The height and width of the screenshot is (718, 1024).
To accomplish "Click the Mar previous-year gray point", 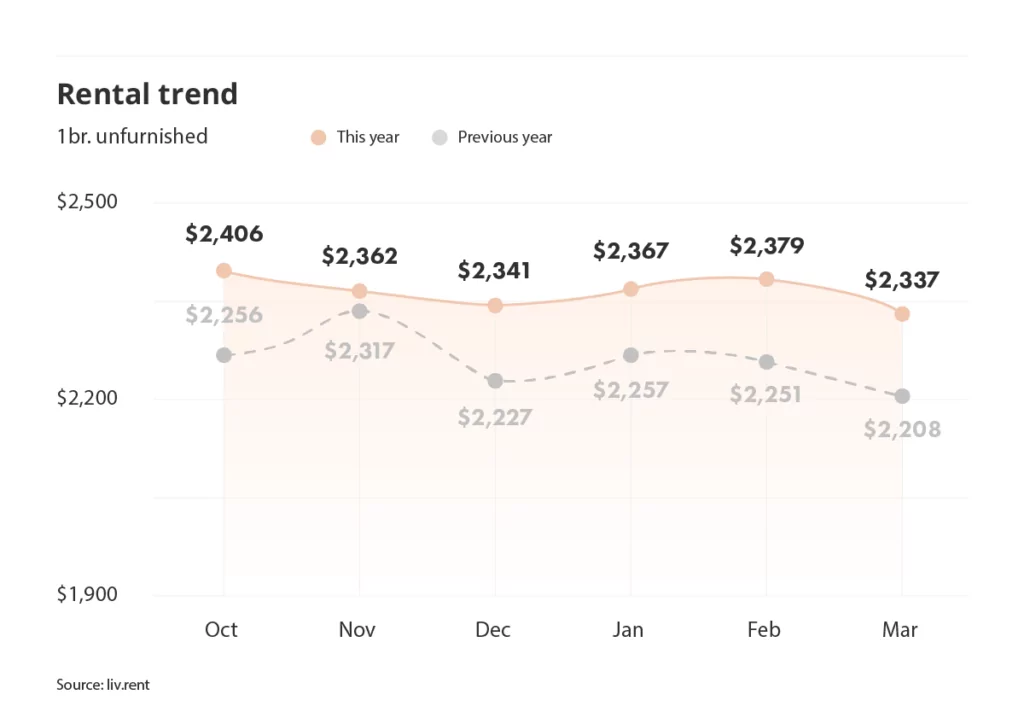I will point(902,397).
